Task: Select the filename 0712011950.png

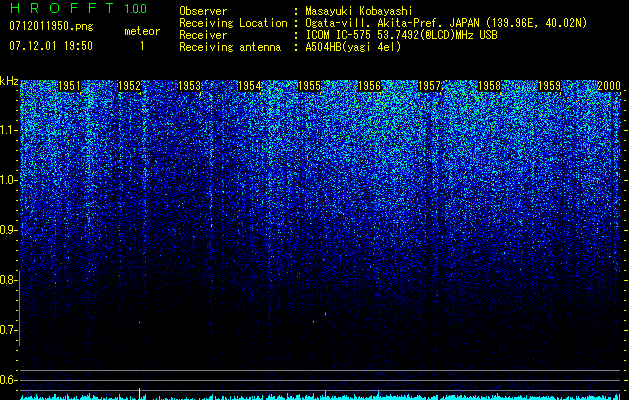Action: pos(51,26)
